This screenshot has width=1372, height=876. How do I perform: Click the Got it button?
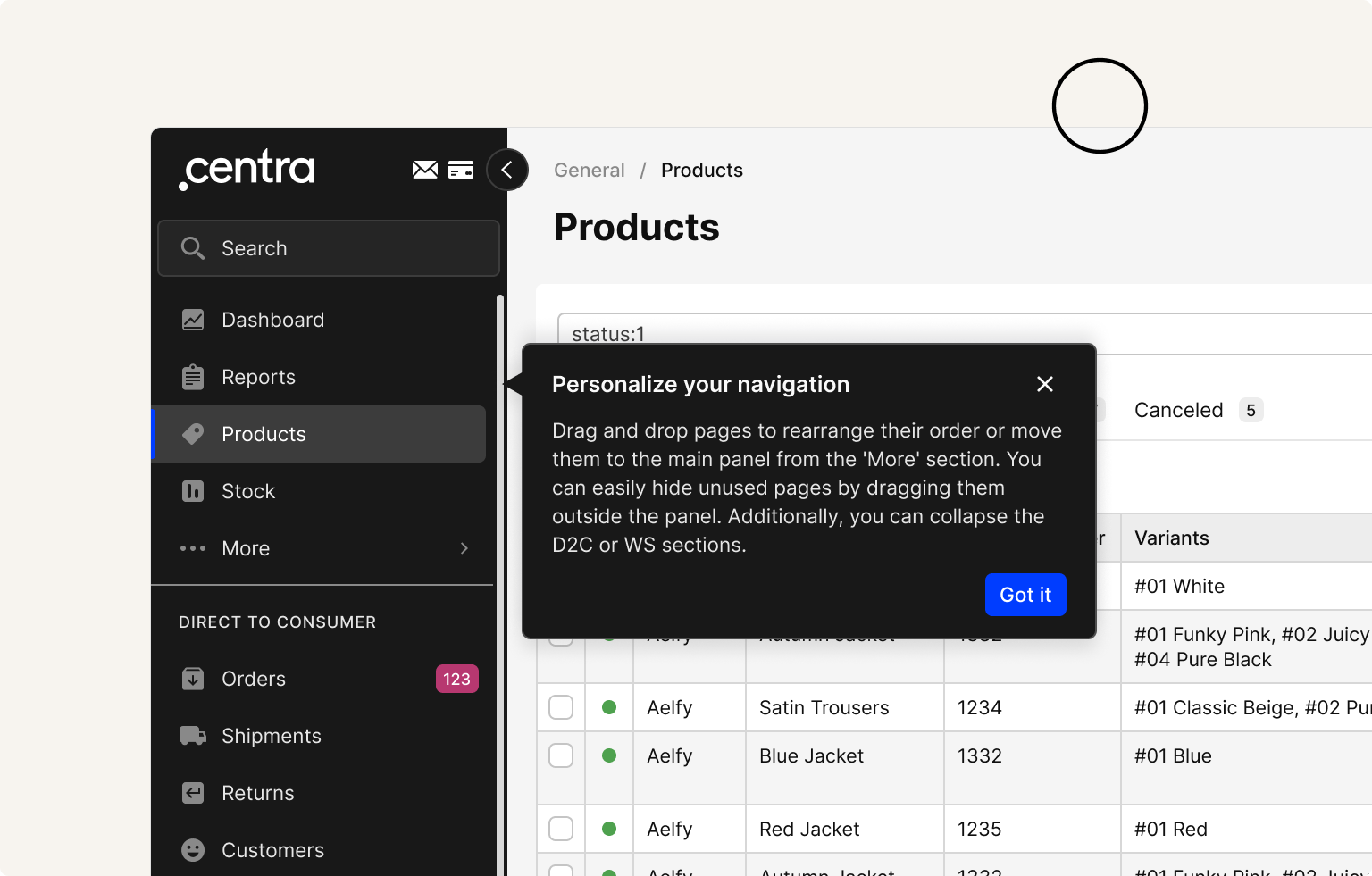tap(1025, 595)
